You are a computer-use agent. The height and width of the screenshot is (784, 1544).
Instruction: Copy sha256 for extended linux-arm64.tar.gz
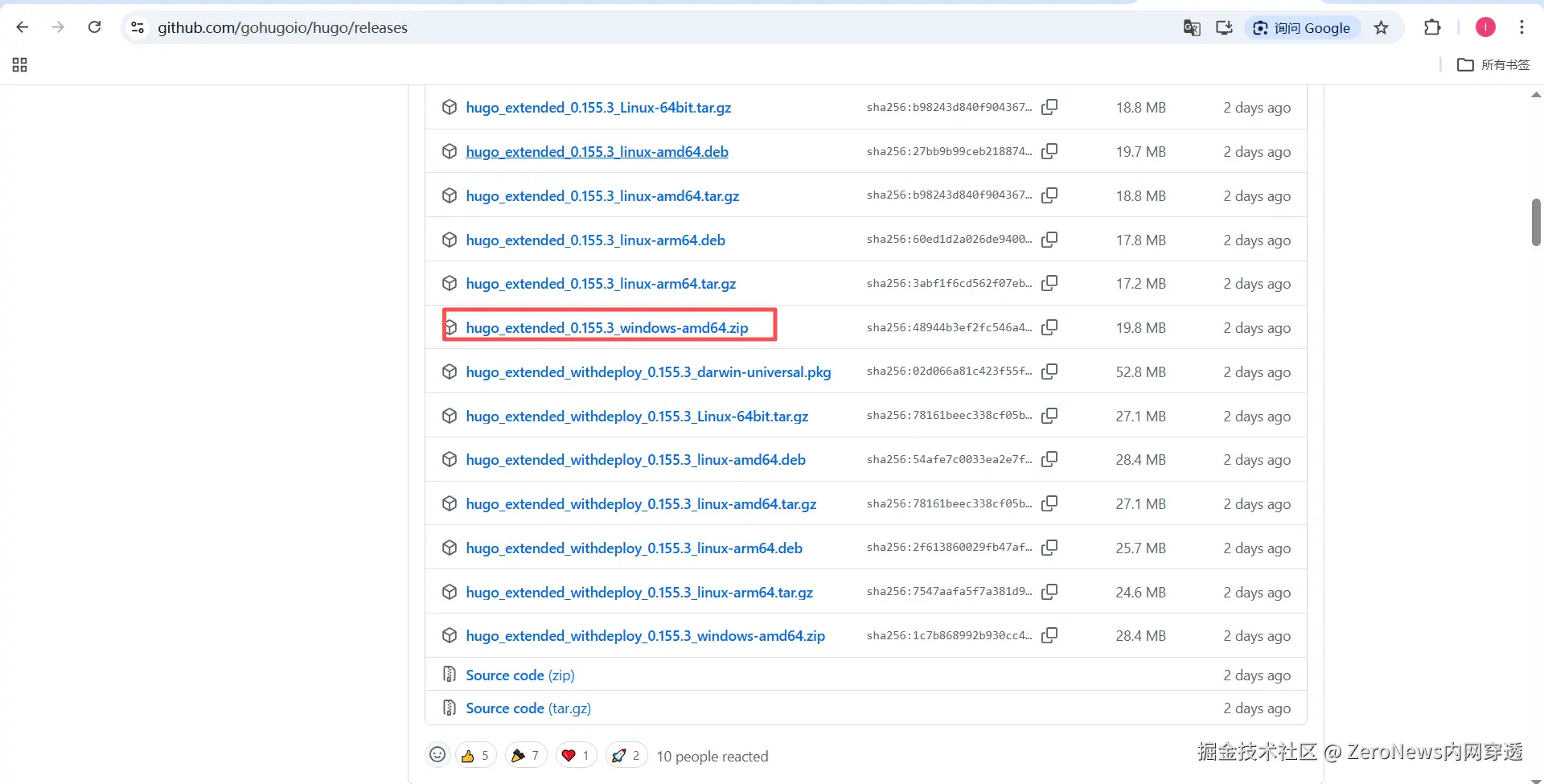coord(1049,283)
